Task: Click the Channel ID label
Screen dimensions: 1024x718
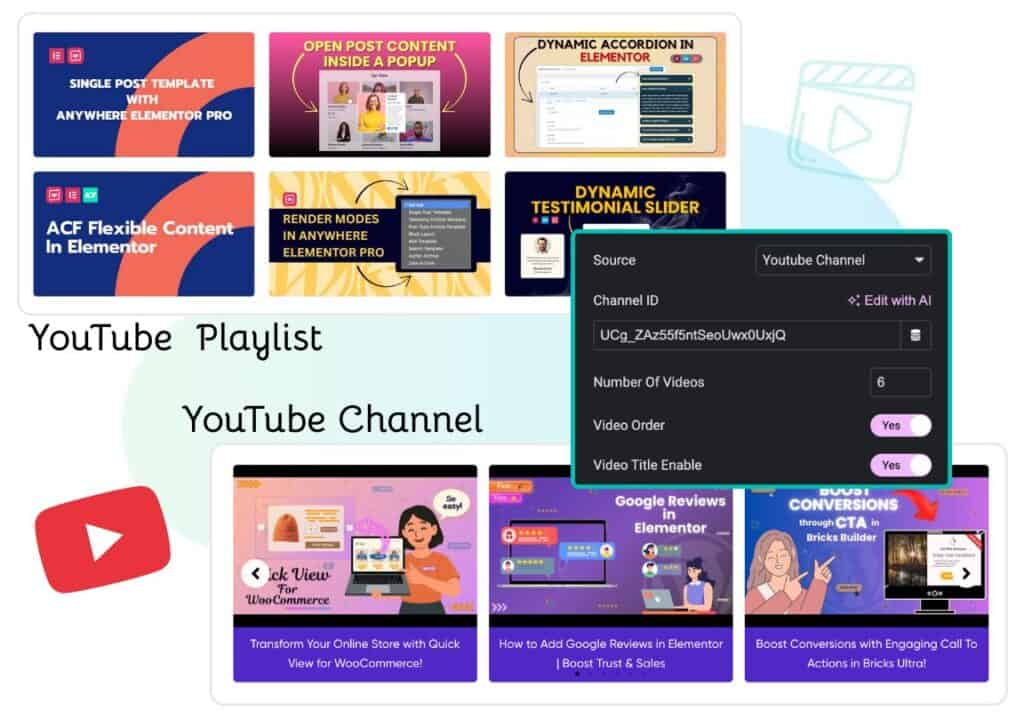Action: click(x=626, y=301)
